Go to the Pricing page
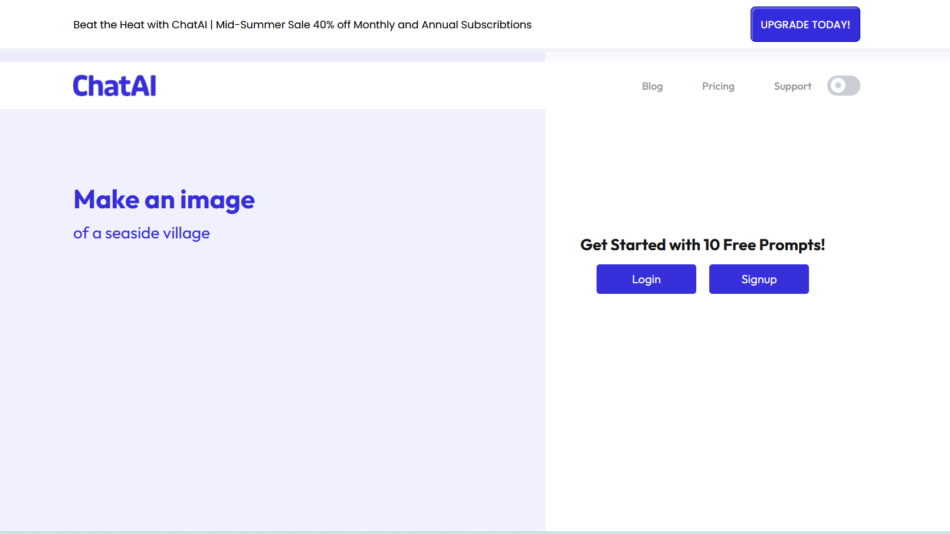Image resolution: width=950 pixels, height=534 pixels. click(718, 86)
